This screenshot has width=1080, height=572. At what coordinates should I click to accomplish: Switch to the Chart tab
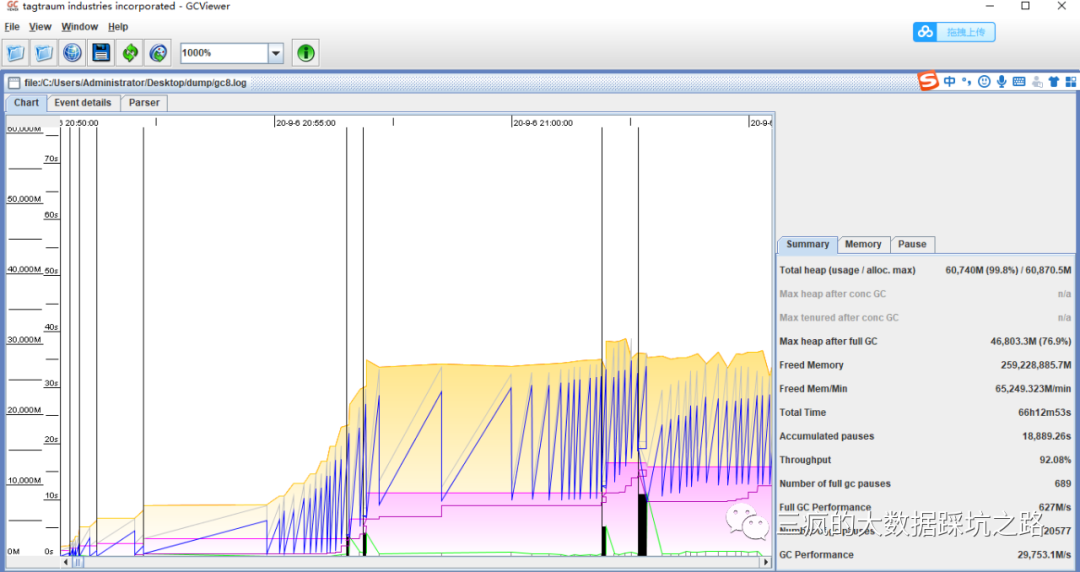pos(26,103)
